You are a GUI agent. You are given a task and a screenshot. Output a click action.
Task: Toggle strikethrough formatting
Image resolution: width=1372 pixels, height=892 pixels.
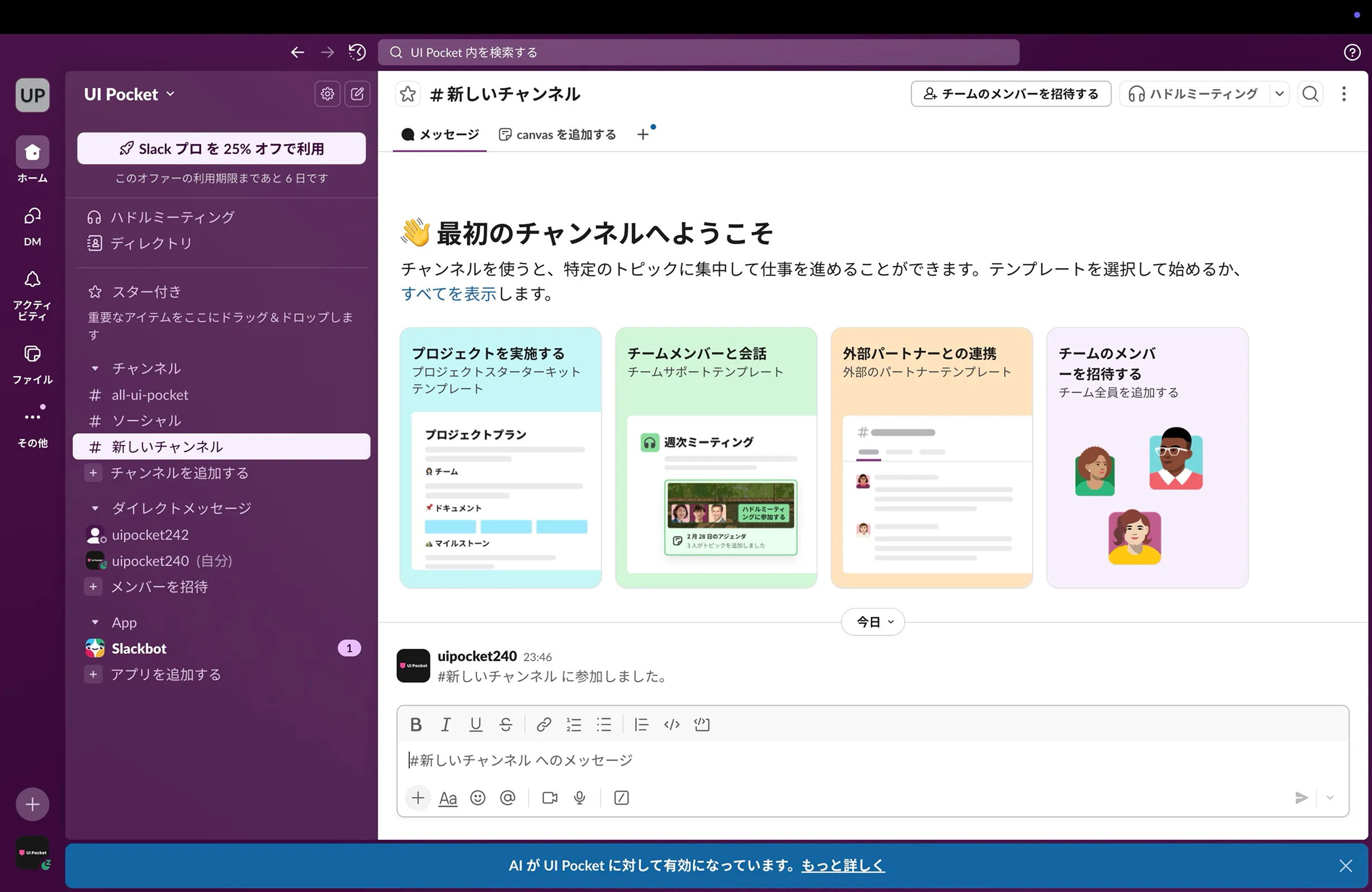click(x=505, y=724)
